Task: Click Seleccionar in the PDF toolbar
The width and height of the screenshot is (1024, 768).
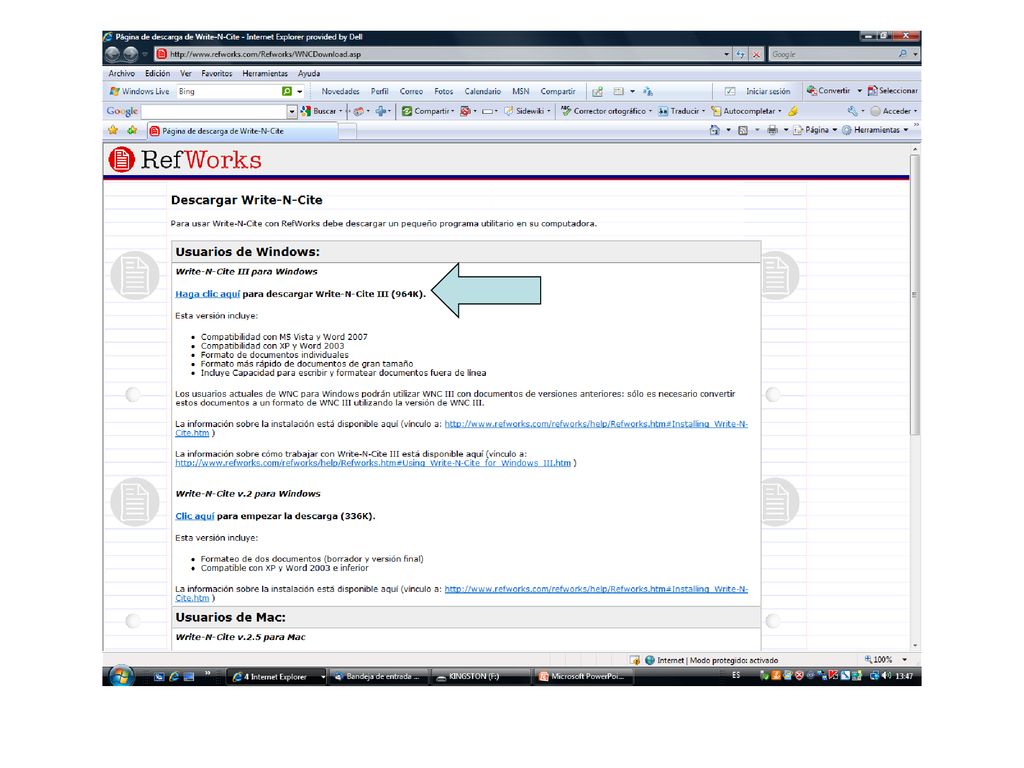Action: pyautogui.click(x=892, y=91)
